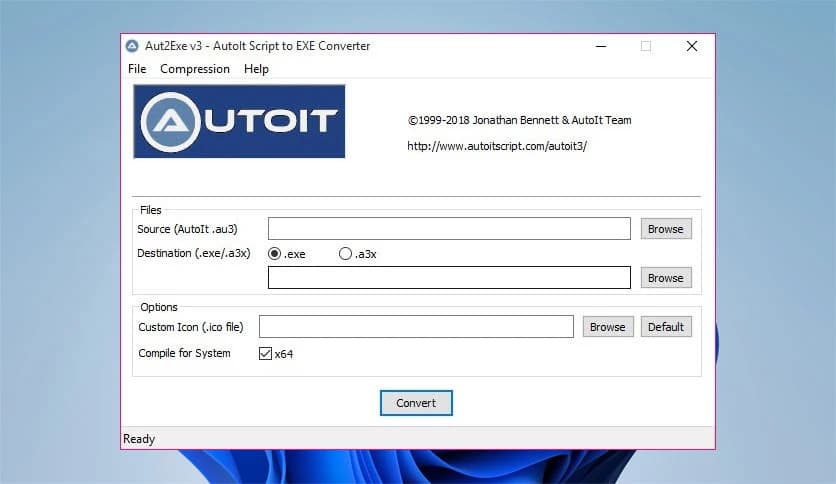Open the Help menu
This screenshot has height=484, width=836.
coord(256,69)
